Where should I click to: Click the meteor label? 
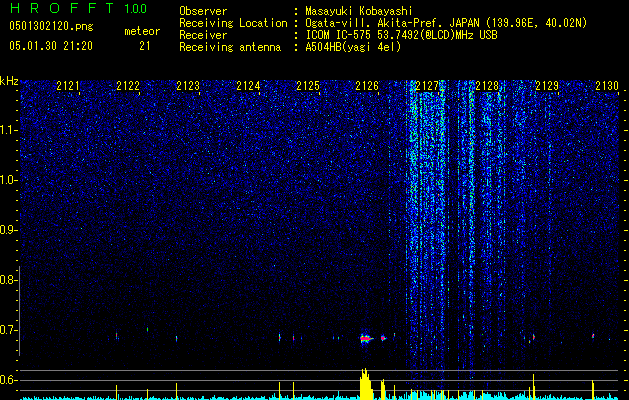142,31
